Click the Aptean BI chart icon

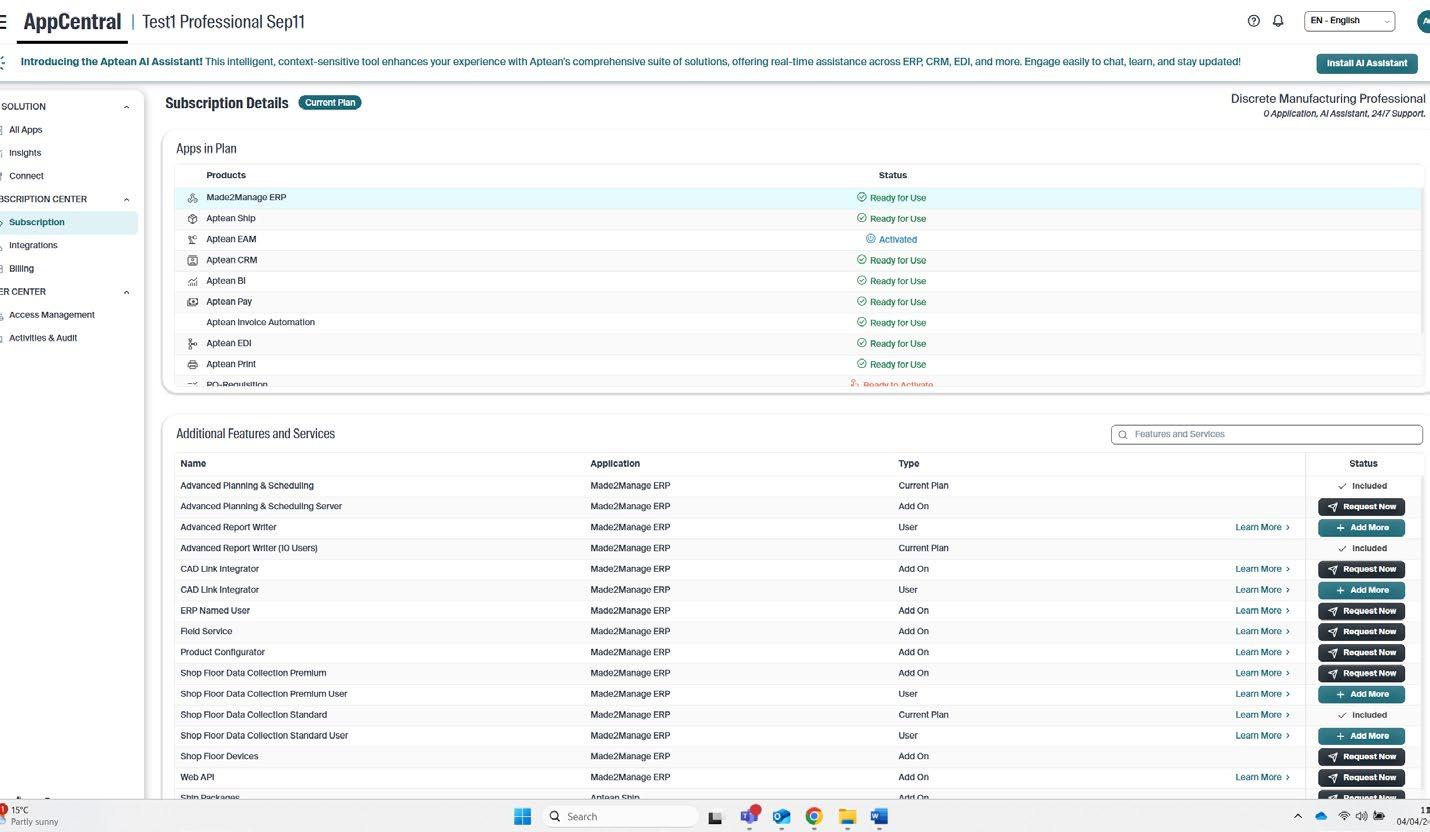(193, 281)
